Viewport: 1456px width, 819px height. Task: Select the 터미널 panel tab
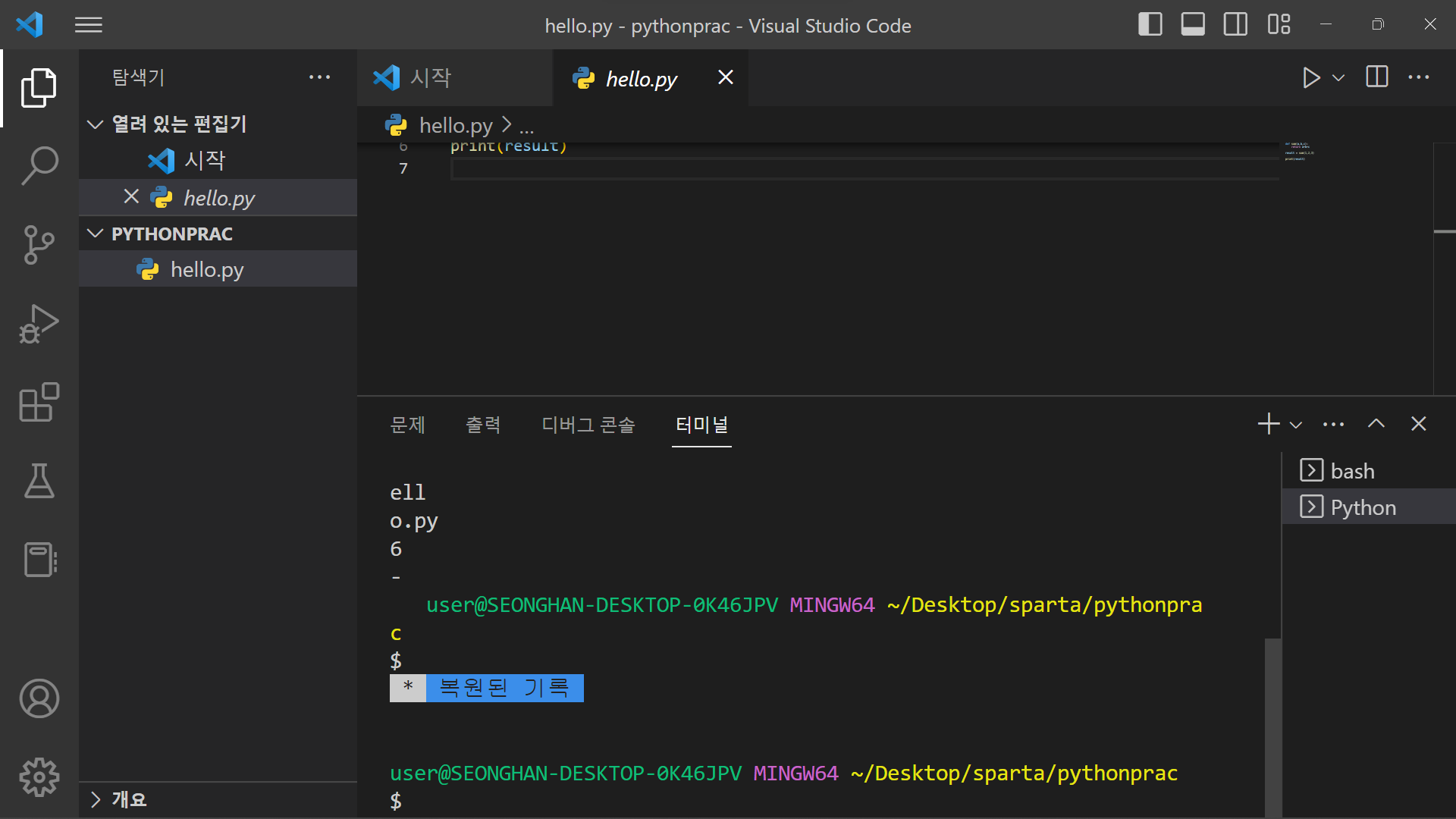701,425
